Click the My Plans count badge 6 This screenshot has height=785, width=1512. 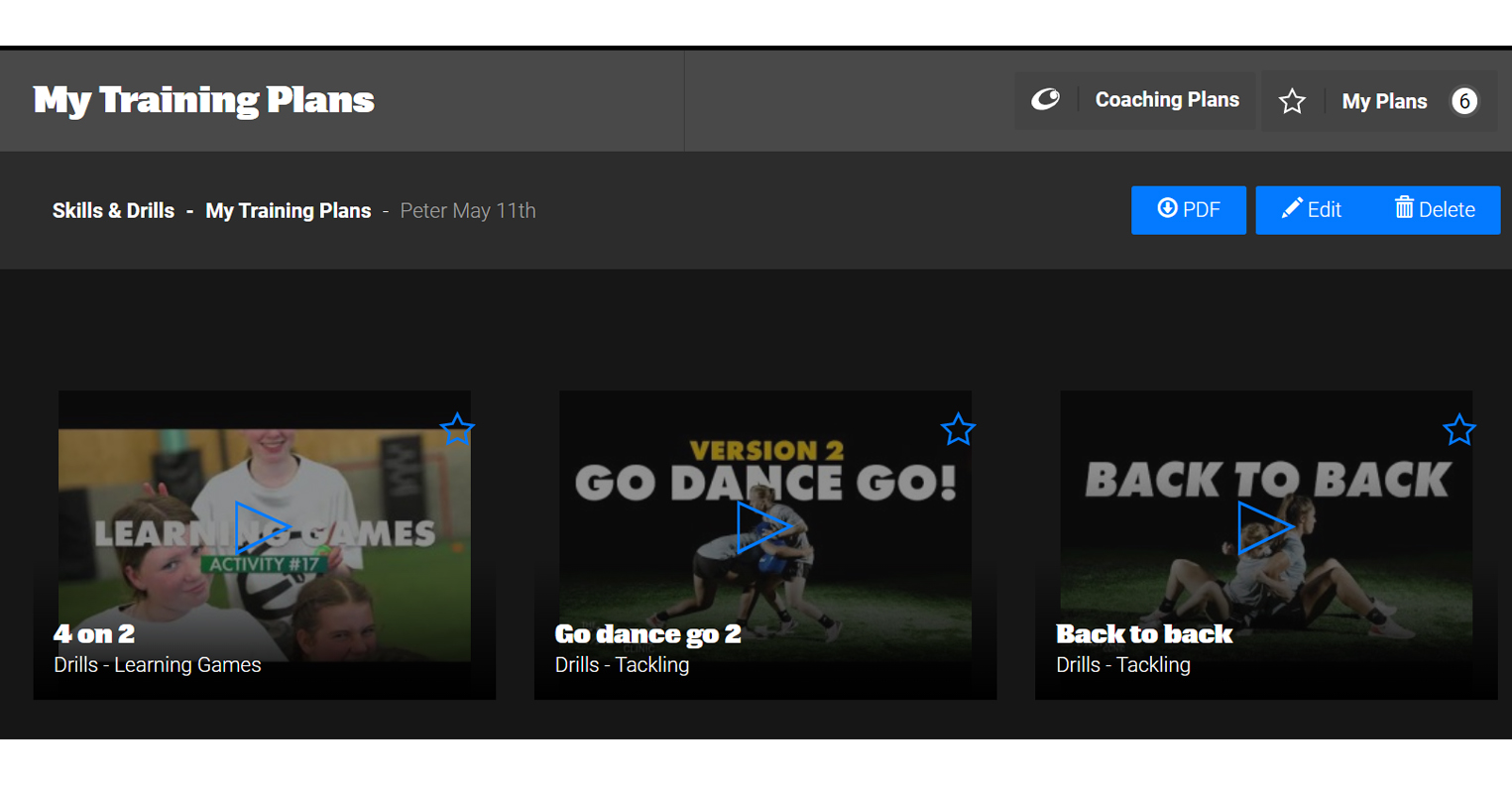tap(1463, 101)
